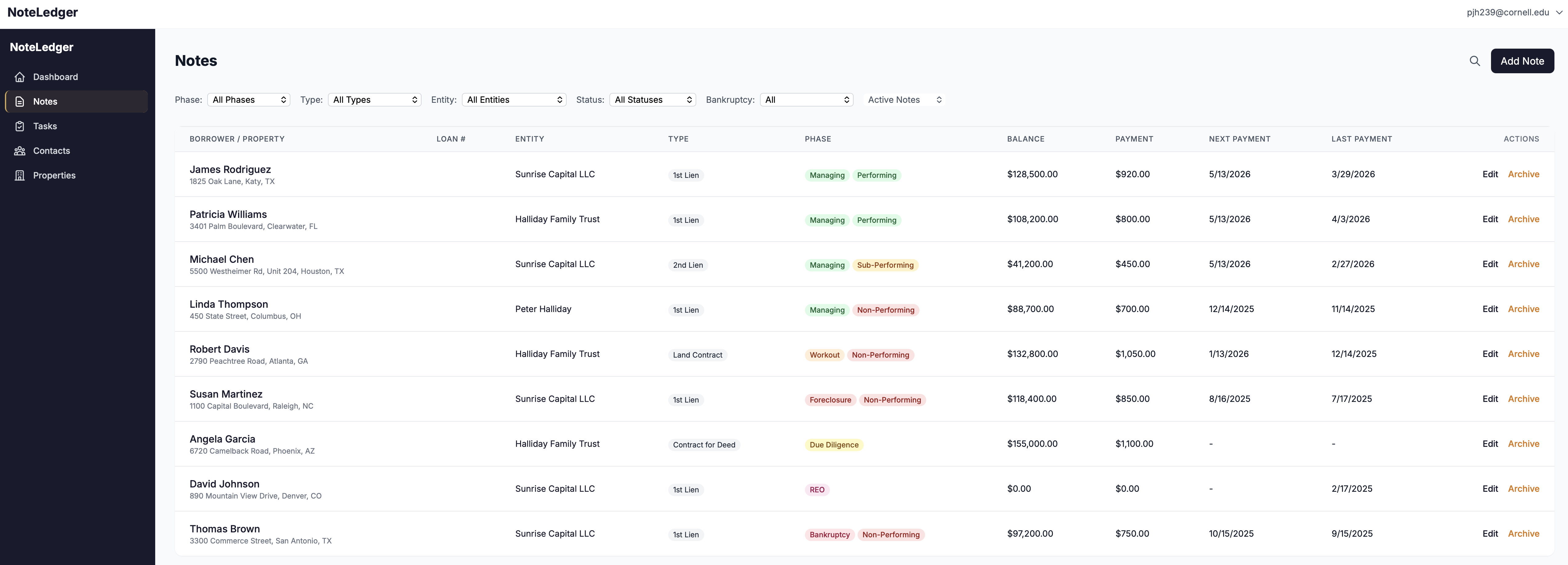Open the Bankruptcy filter dropdown

pos(806,100)
